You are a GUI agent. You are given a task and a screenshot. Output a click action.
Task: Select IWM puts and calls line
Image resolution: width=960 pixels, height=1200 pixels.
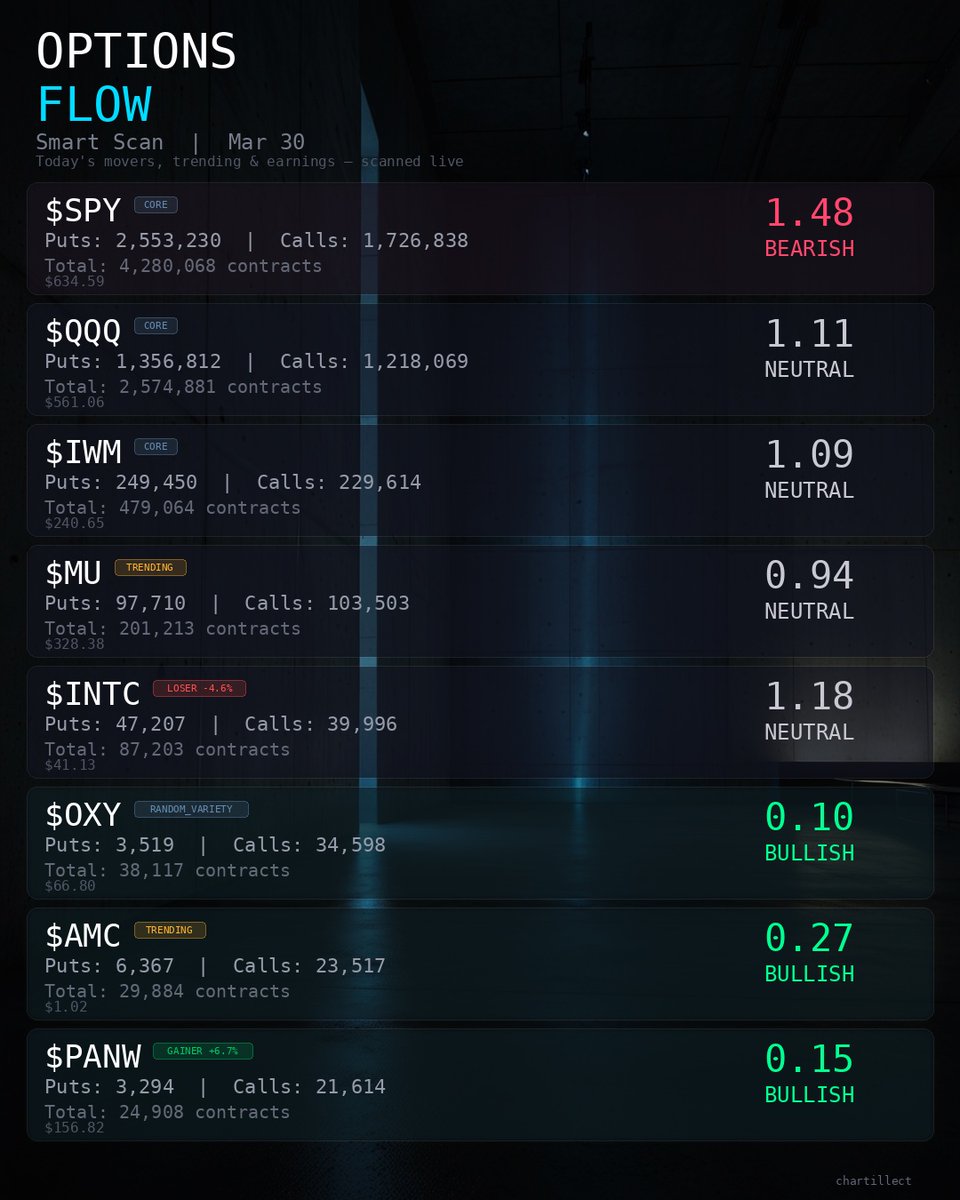pyautogui.click(x=233, y=483)
